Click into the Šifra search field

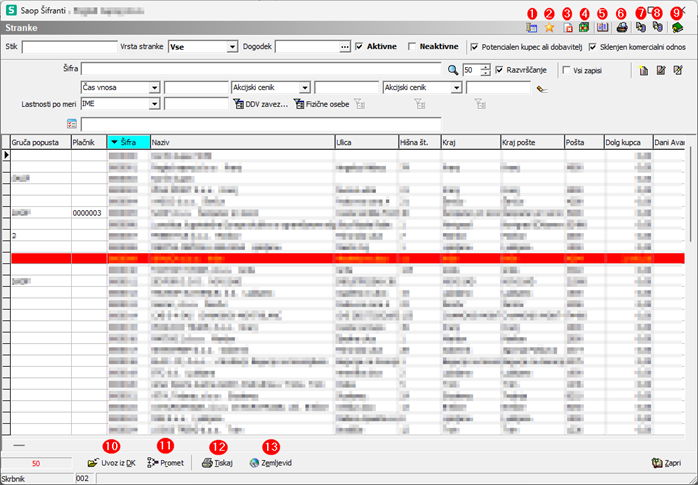click(262, 70)
